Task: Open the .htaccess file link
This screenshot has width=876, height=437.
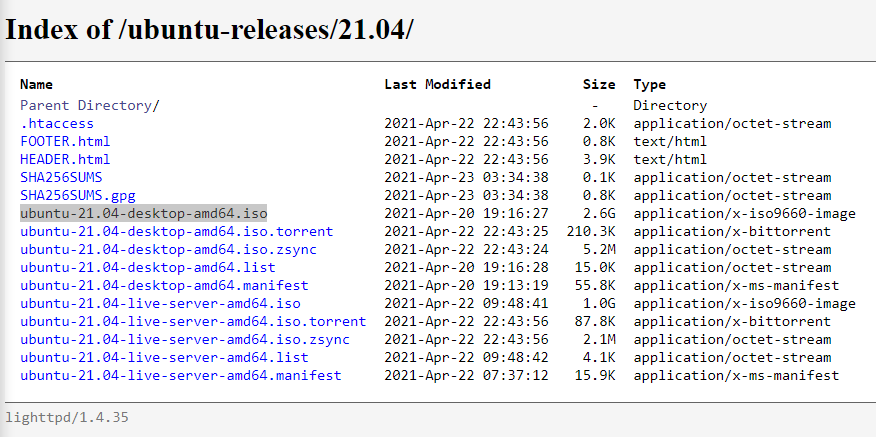Action: click(x=57, y=124)
